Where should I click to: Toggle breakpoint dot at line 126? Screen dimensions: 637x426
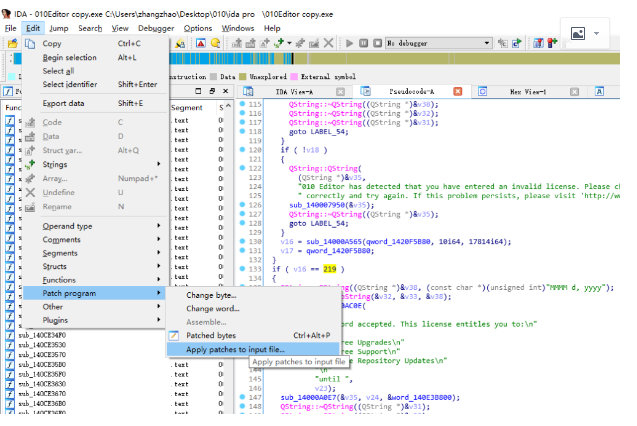[243, 204]
